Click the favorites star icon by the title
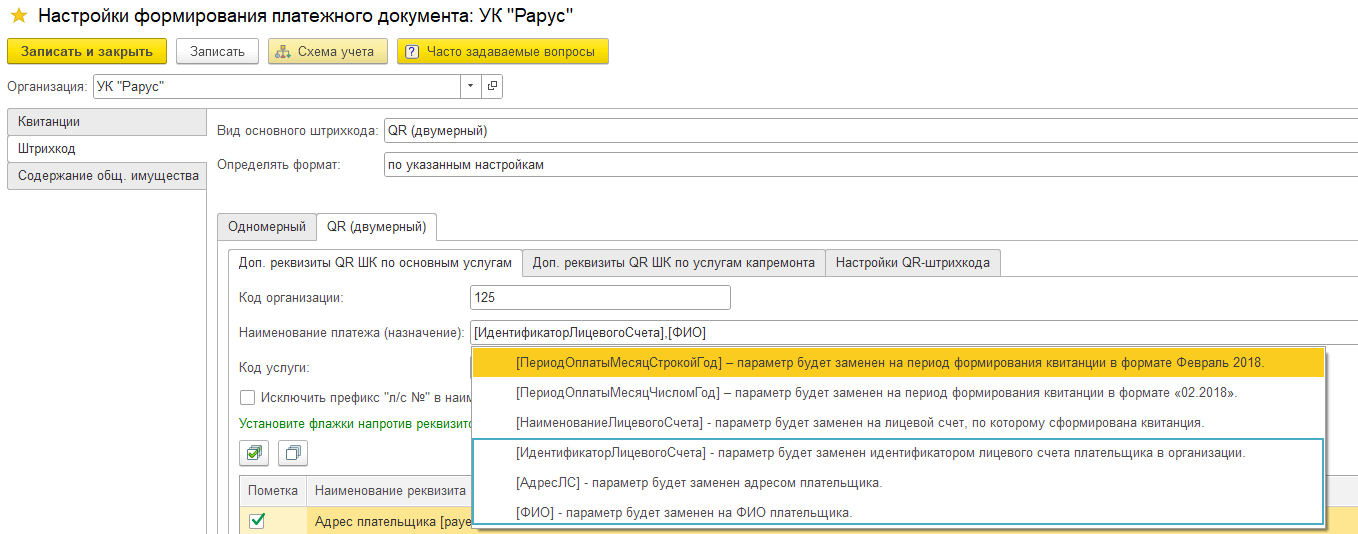The width and height of the screenshot is (1358, 534). (18, 16)
